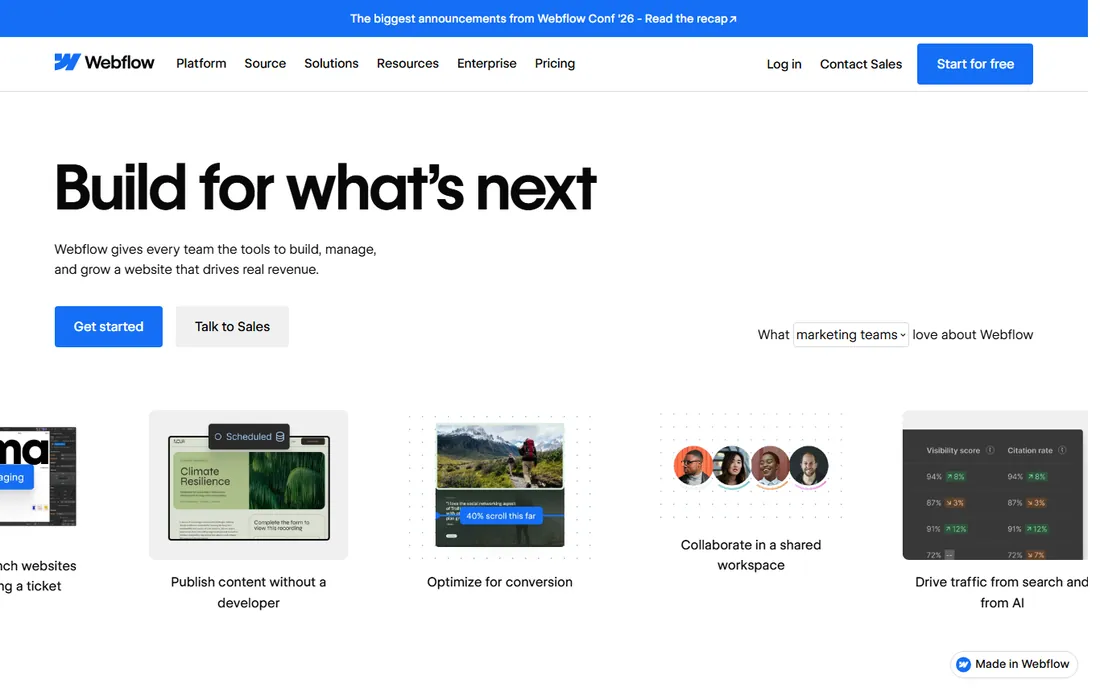Click the Made in Webflow badge

click(x=1014, y=663)
